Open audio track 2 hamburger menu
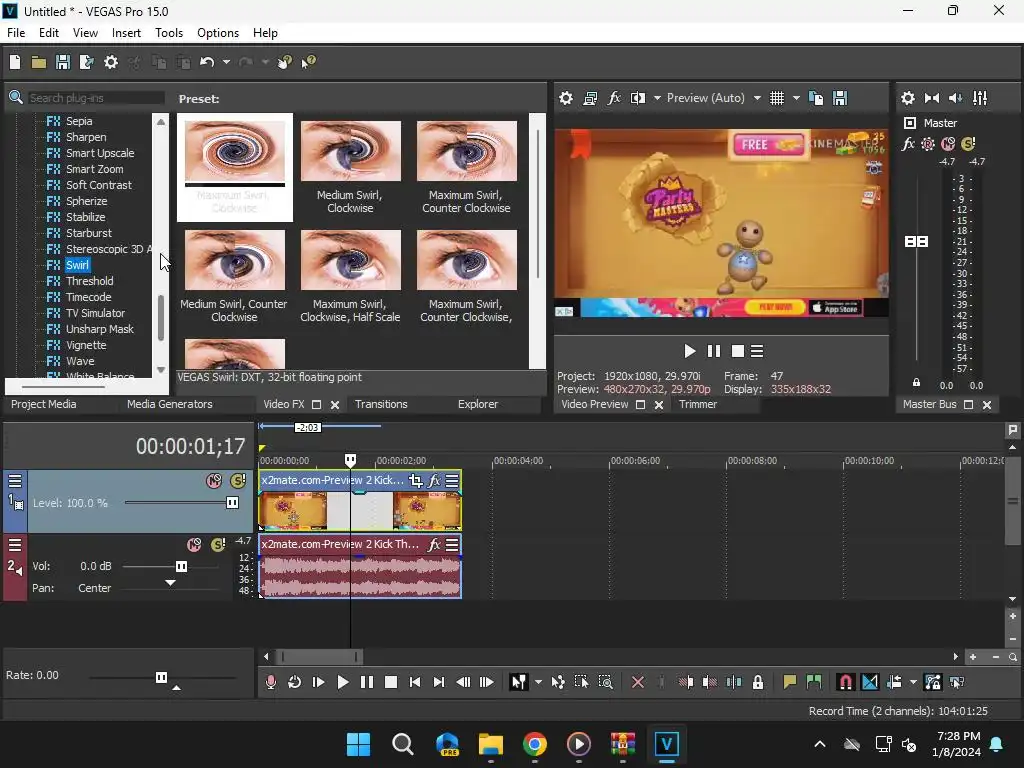This screenshot has height=768, width=1024. point(15,545)
